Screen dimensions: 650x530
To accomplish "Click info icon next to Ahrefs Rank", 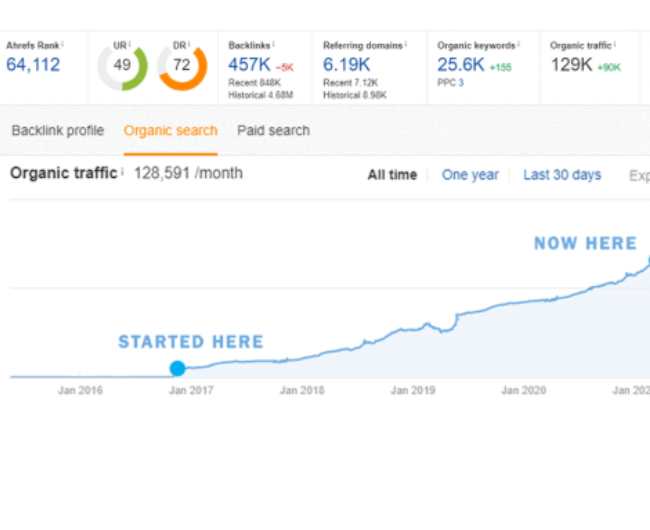I will [x=62, y=44].
